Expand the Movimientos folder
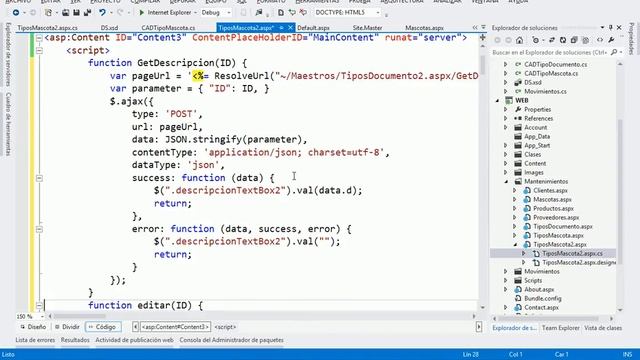This screenshot has height=360, width=640. pos(506,271)
